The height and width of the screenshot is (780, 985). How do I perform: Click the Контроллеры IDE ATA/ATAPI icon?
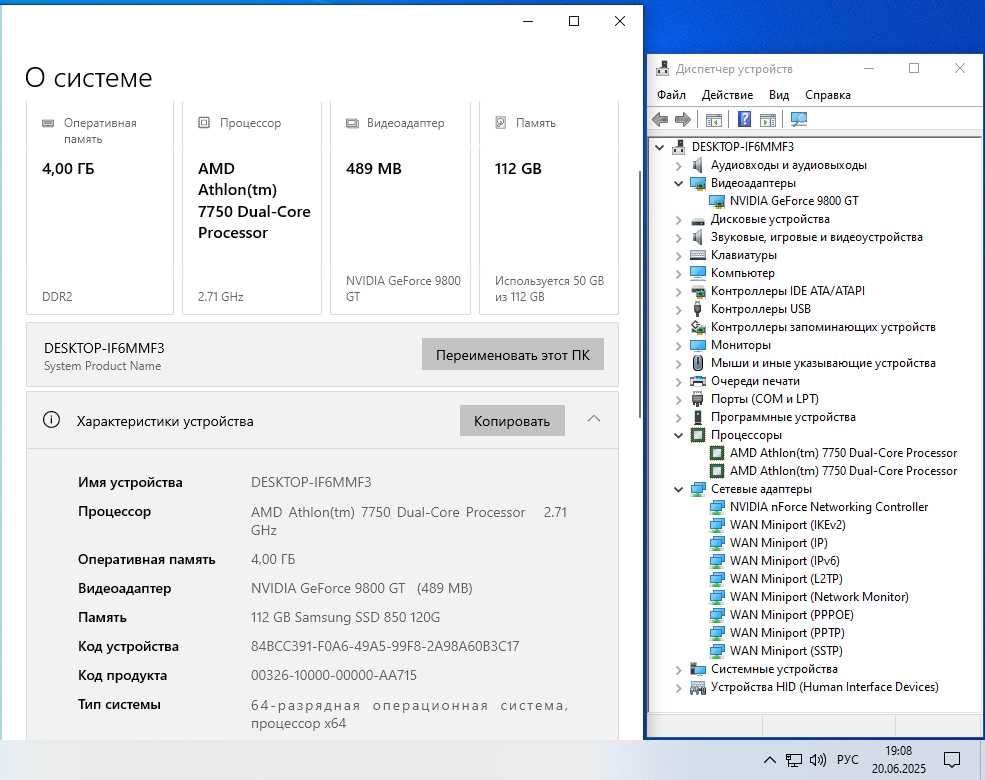click(698, 291)
